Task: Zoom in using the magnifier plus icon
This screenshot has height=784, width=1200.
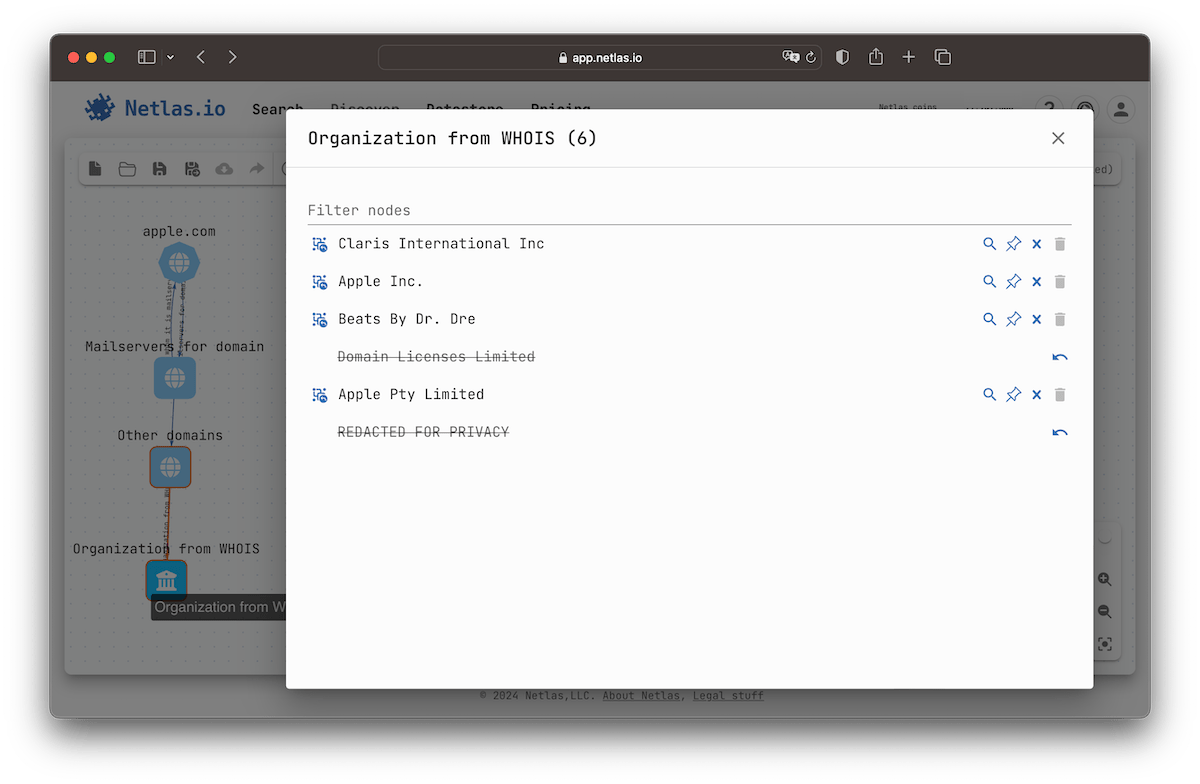Action: 1104,579
